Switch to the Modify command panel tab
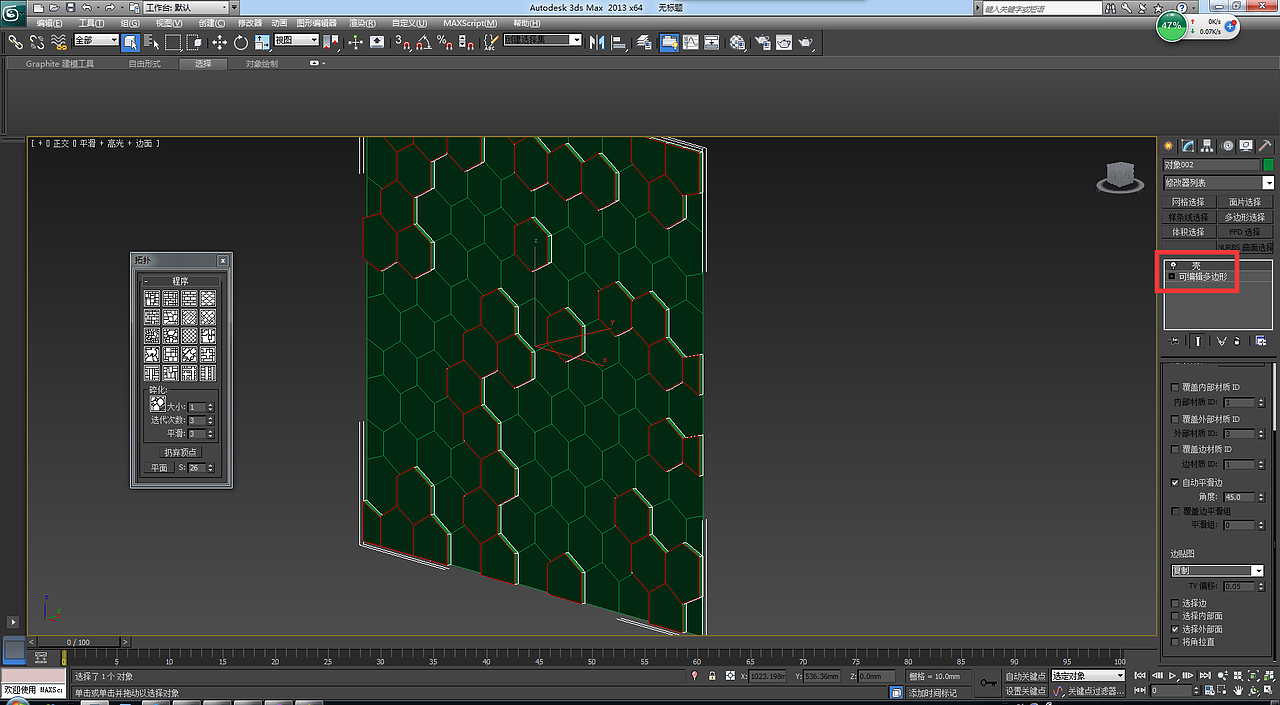1280x705 pixels. tap(1188, 146)
